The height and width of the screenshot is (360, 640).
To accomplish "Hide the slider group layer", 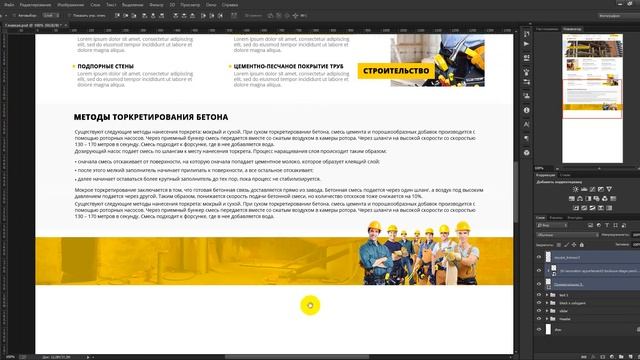I will point(539,311).
